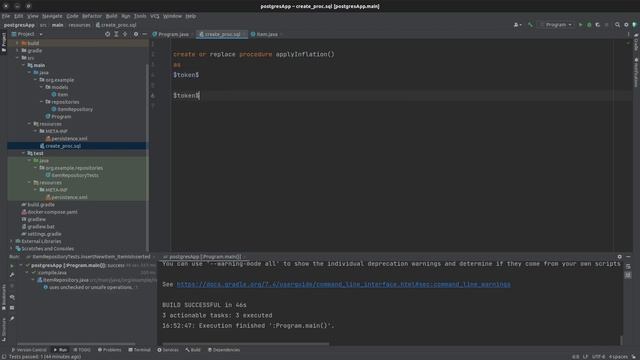Image resolution: width=640 pixels, height=360 pixels.
Task: Open the Run panel wrench settings icon
Action: 12,275
